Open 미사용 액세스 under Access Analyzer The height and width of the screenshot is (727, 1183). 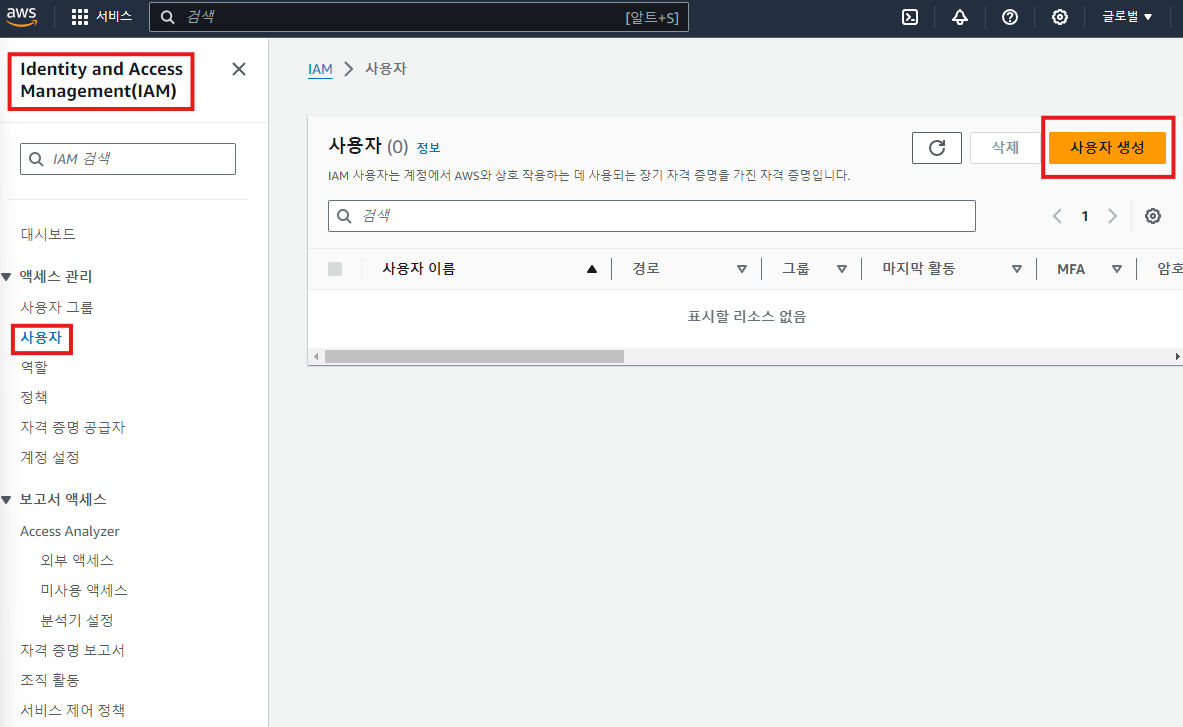point(84,590)
